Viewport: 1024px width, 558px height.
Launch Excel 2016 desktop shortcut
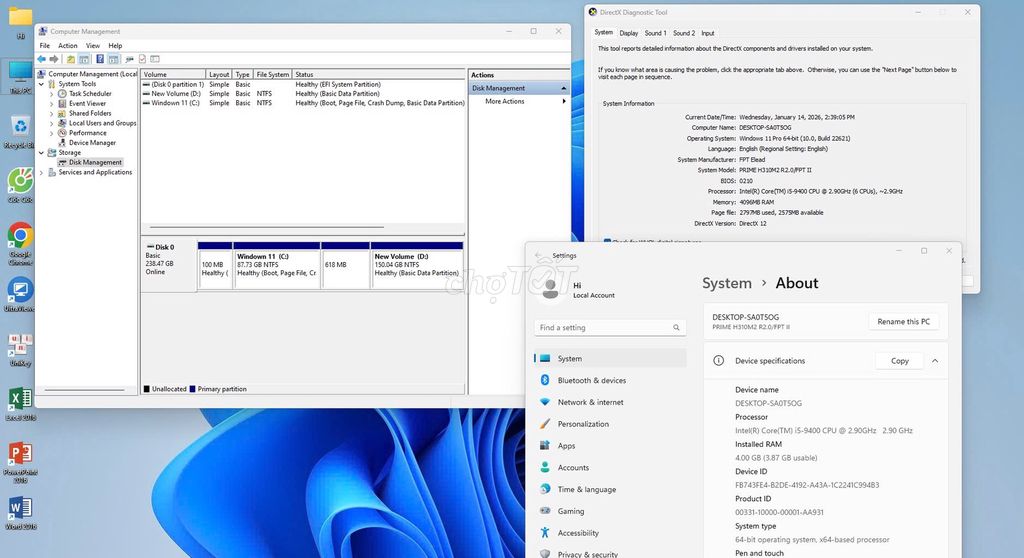click(20, 399)
